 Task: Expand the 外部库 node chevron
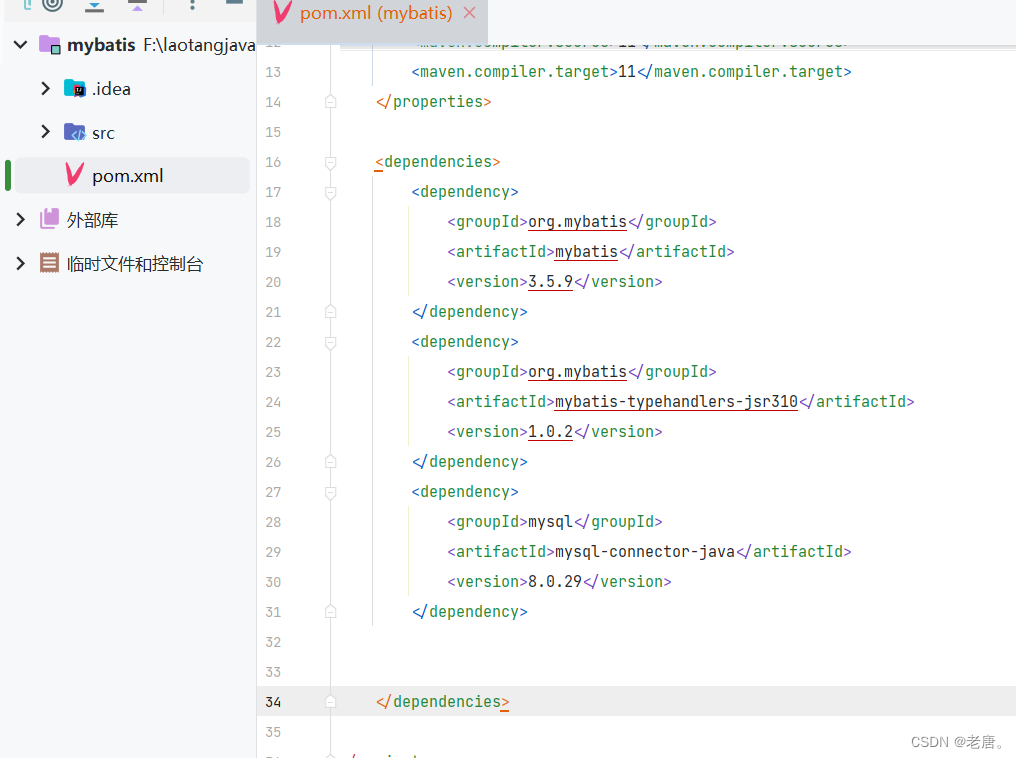click(x=20, y=220)
